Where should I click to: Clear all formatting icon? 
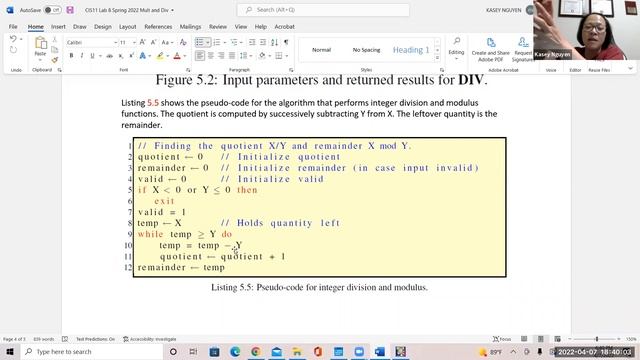click(183, 42)
